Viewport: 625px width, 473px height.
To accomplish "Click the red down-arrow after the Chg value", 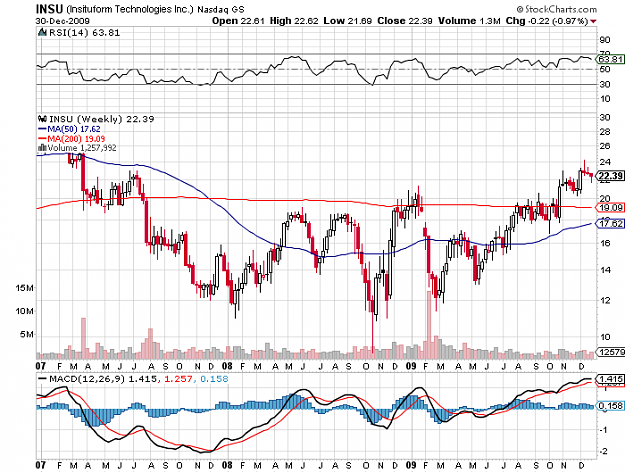I will click(594, 21).
